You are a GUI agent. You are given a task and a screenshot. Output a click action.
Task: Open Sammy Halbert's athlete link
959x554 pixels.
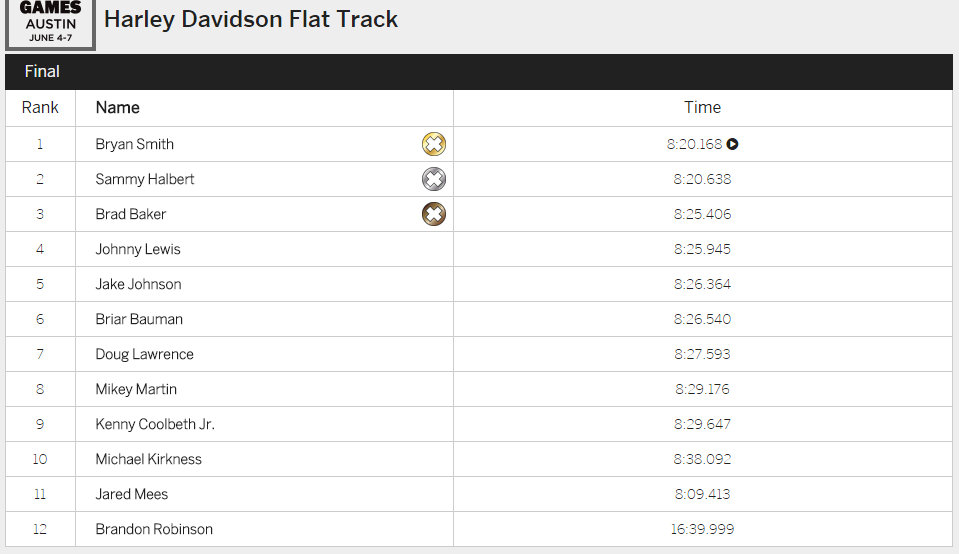[145, 179]
